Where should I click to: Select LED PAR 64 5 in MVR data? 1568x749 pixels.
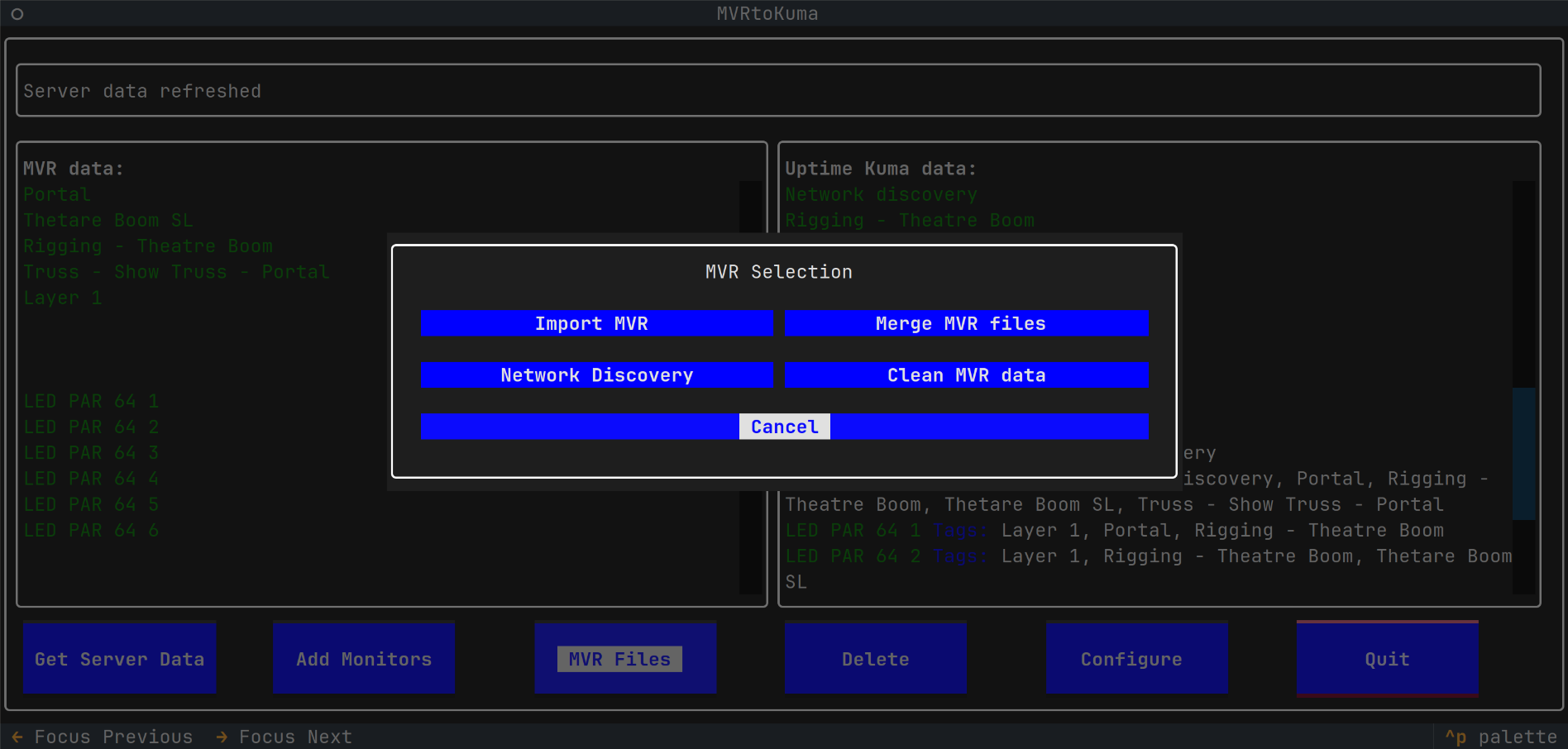point(91,504)
